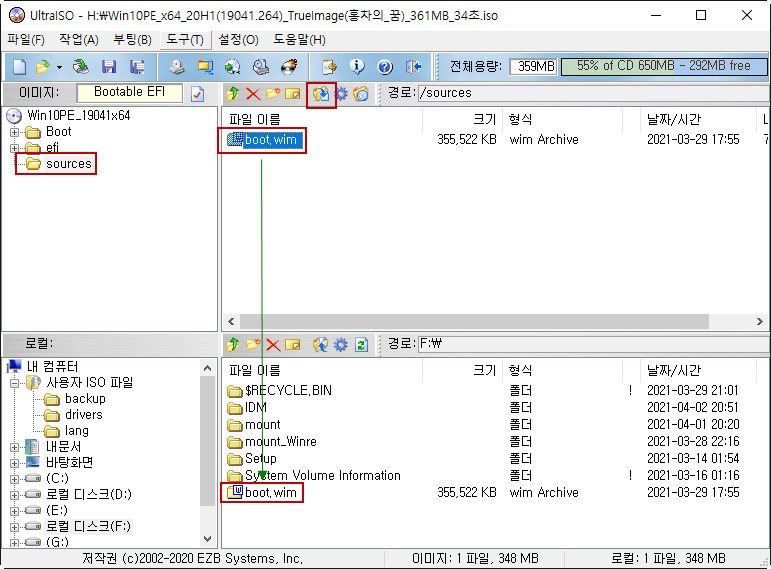Select boot.wim in the image file list
This screenshot has width=771, height=569.
click(x=270, y=140)
